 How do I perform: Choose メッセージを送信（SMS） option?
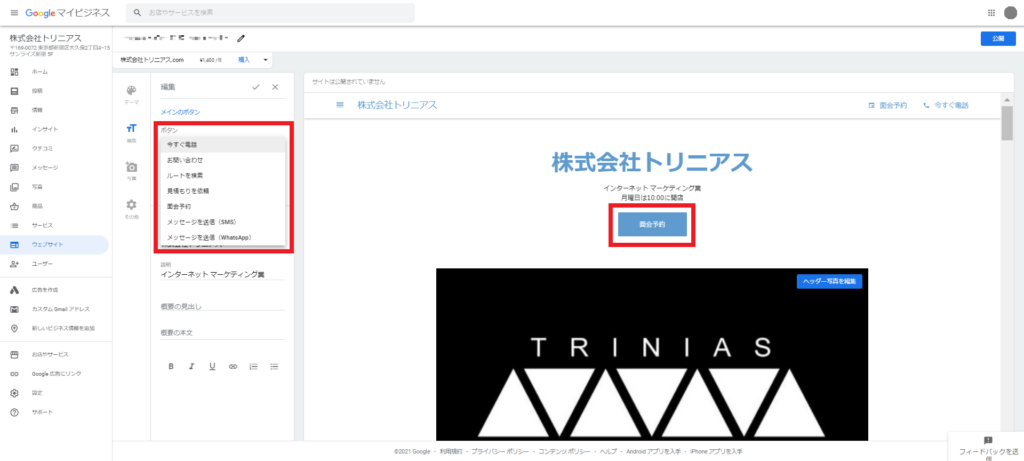point(223,222)
